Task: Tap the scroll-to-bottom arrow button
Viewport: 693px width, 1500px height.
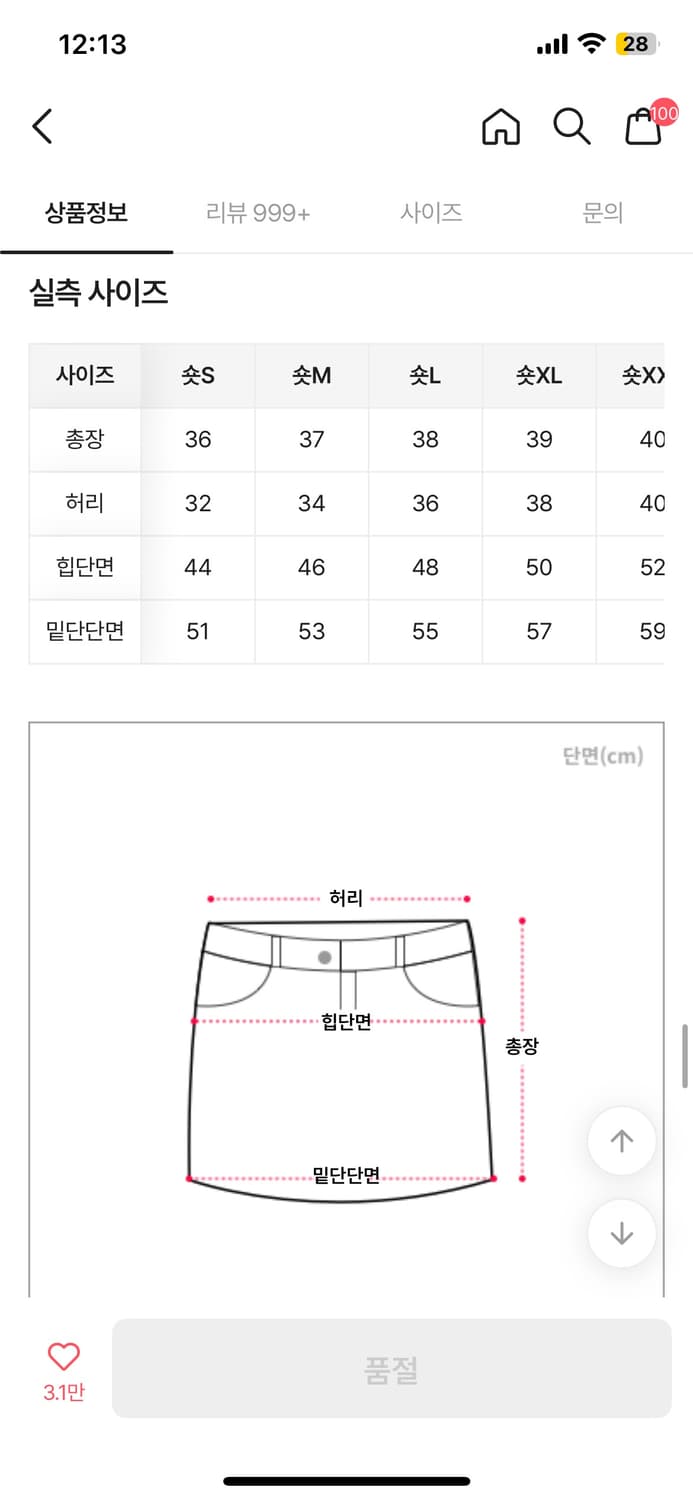Action: coord(622,1234)
